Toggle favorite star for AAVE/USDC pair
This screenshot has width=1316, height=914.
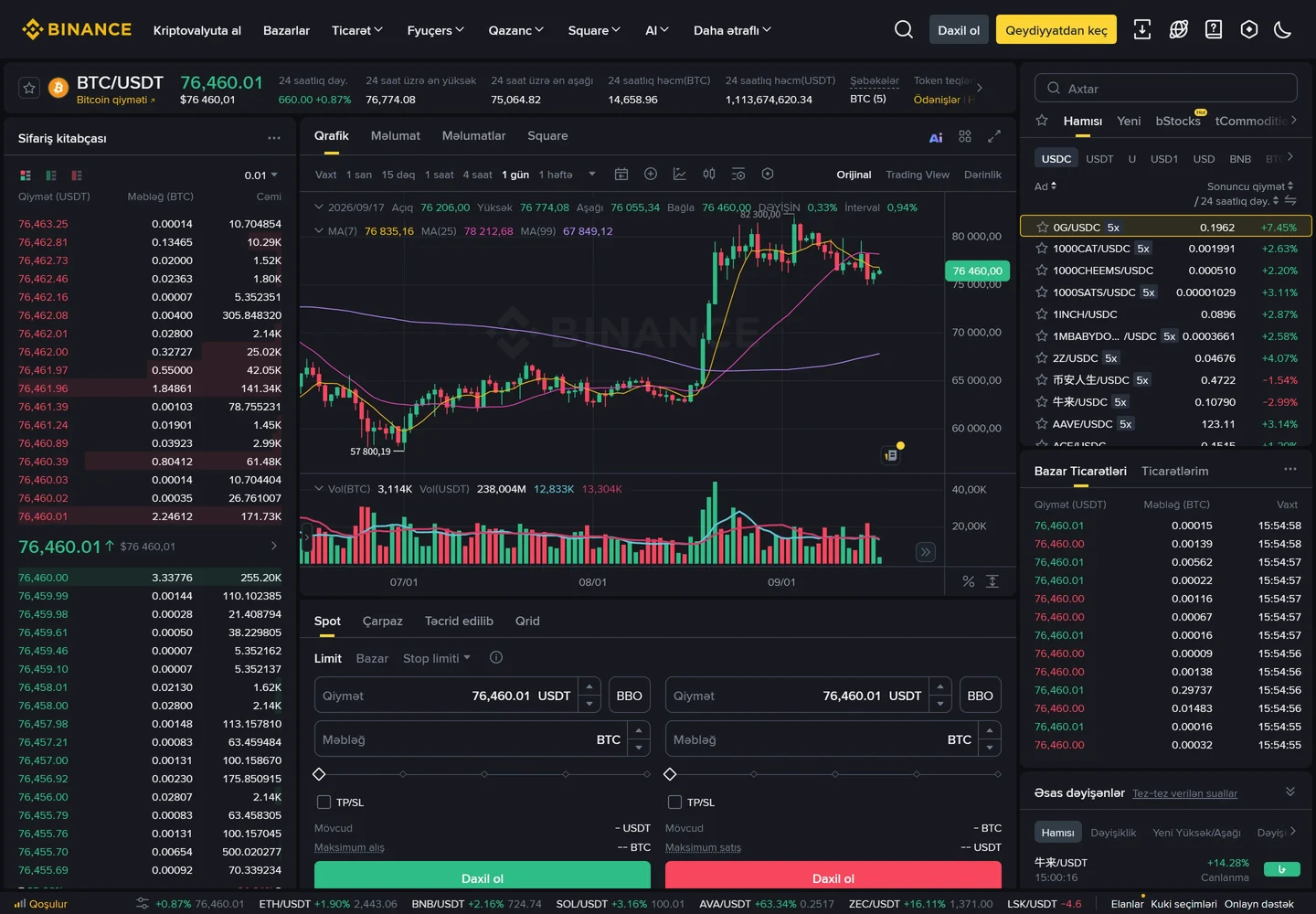1042,423
